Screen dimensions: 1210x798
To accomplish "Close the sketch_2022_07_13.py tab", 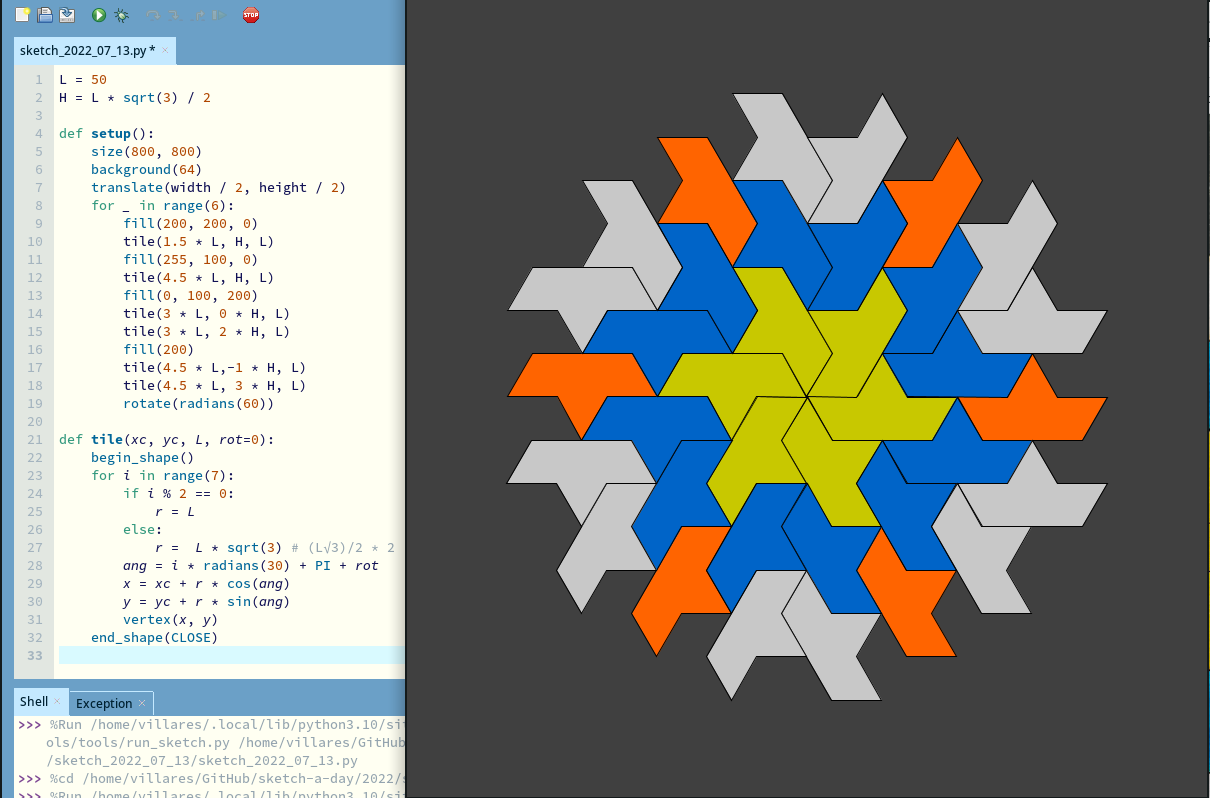I will click(165, 50).
